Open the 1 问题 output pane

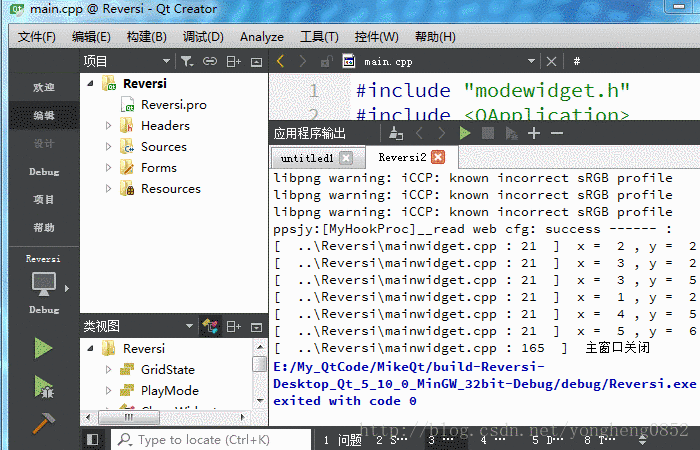click(342, 440)
